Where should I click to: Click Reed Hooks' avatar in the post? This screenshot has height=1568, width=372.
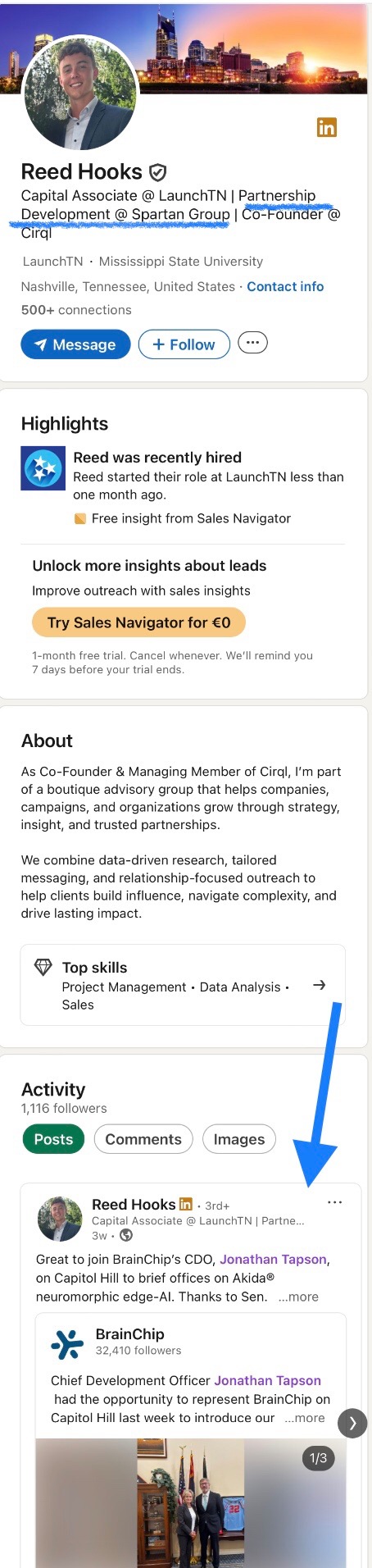pos(60,1219)
